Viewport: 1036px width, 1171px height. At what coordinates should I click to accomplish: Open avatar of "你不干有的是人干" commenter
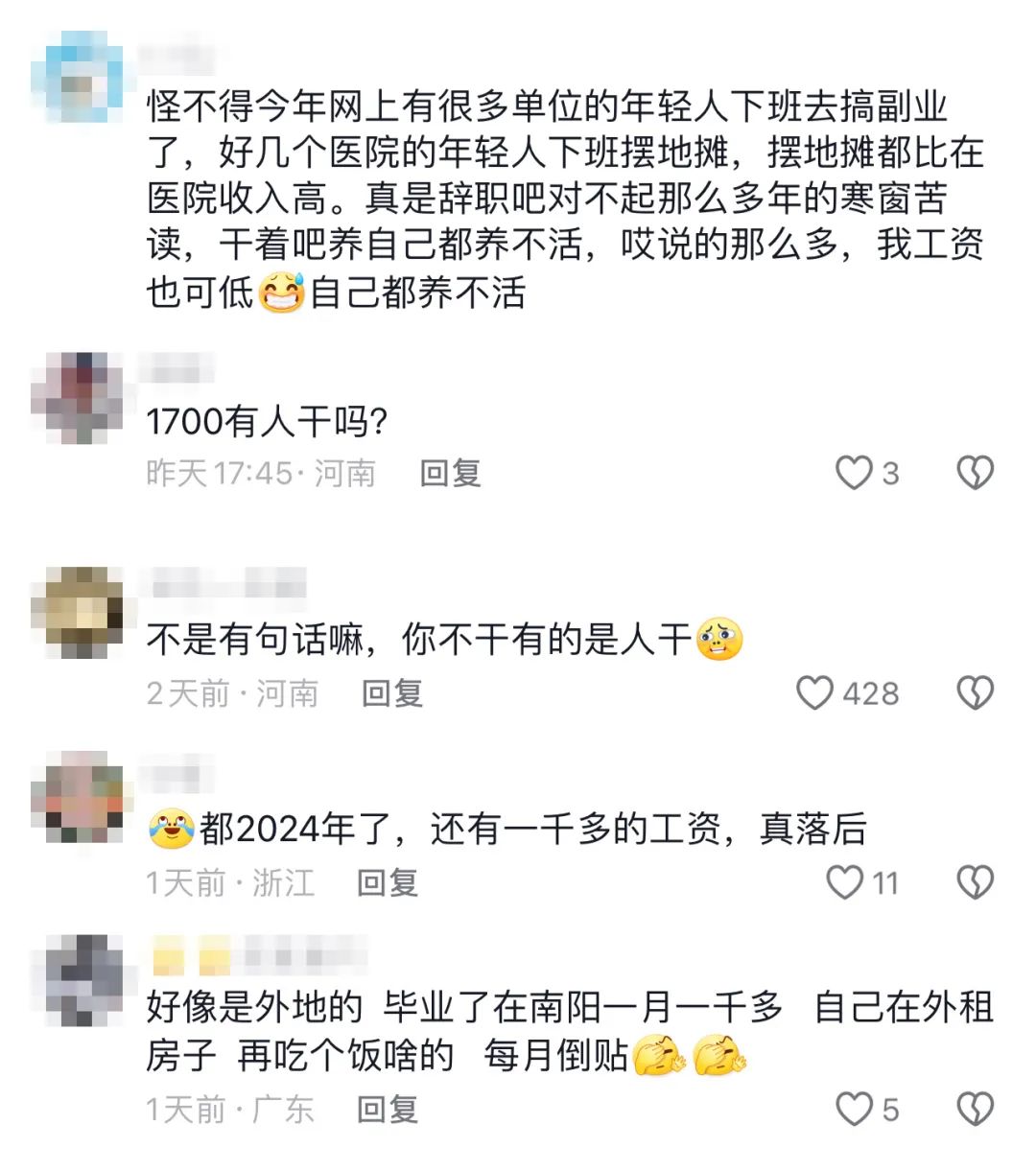coord(78,612)
